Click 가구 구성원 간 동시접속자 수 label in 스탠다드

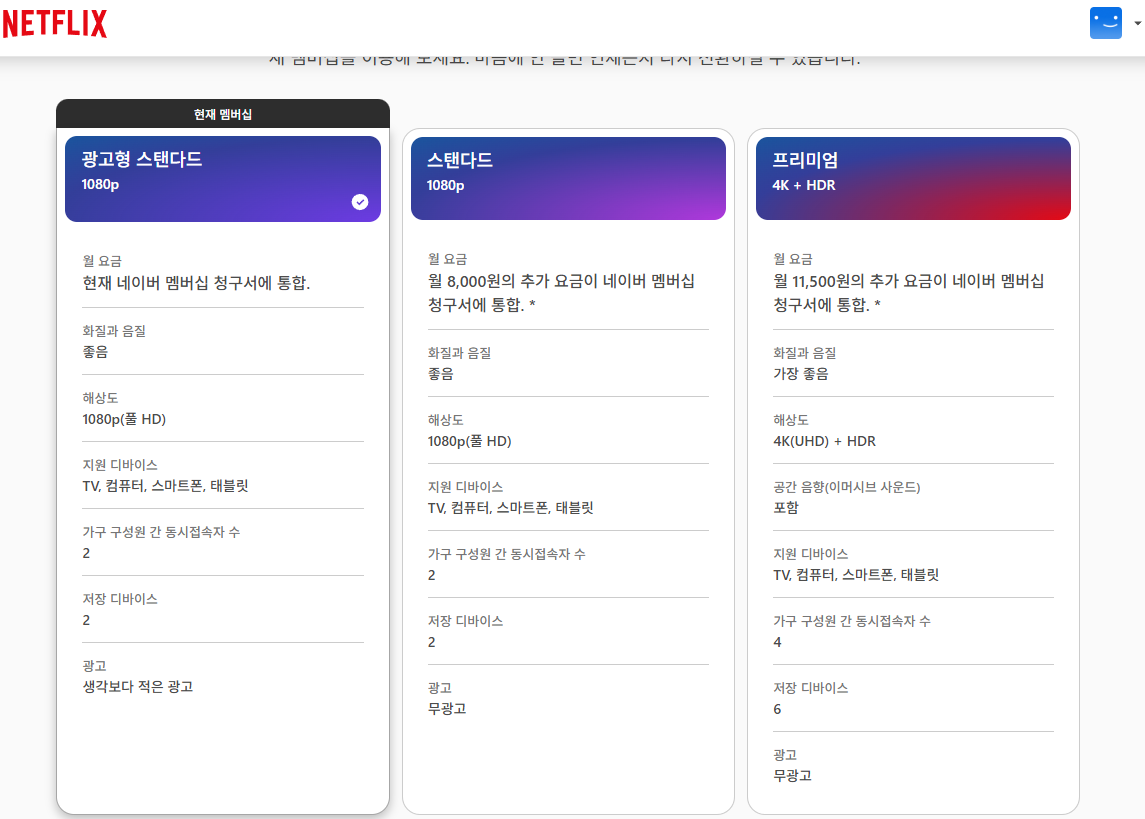pyautogui.click(x=507, y=554)
